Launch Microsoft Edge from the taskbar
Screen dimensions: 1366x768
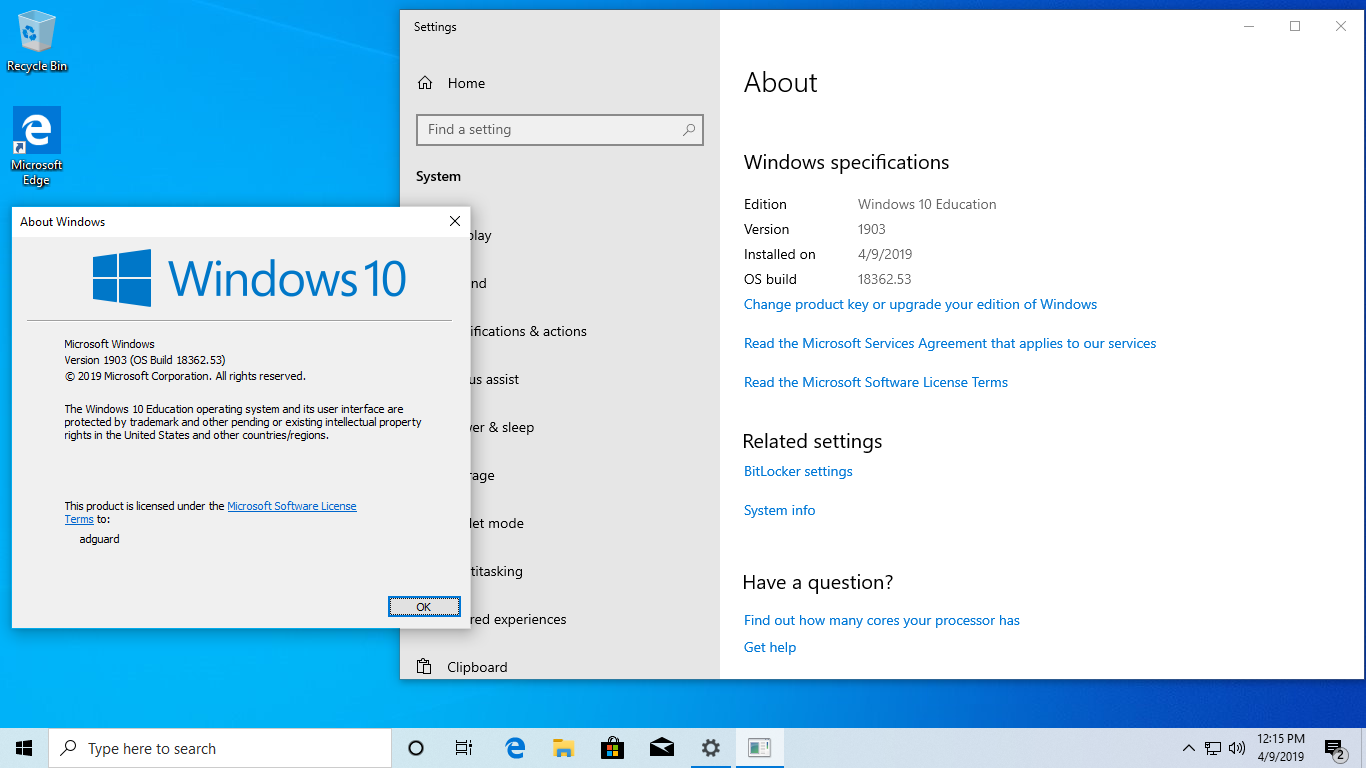(515, 748)
